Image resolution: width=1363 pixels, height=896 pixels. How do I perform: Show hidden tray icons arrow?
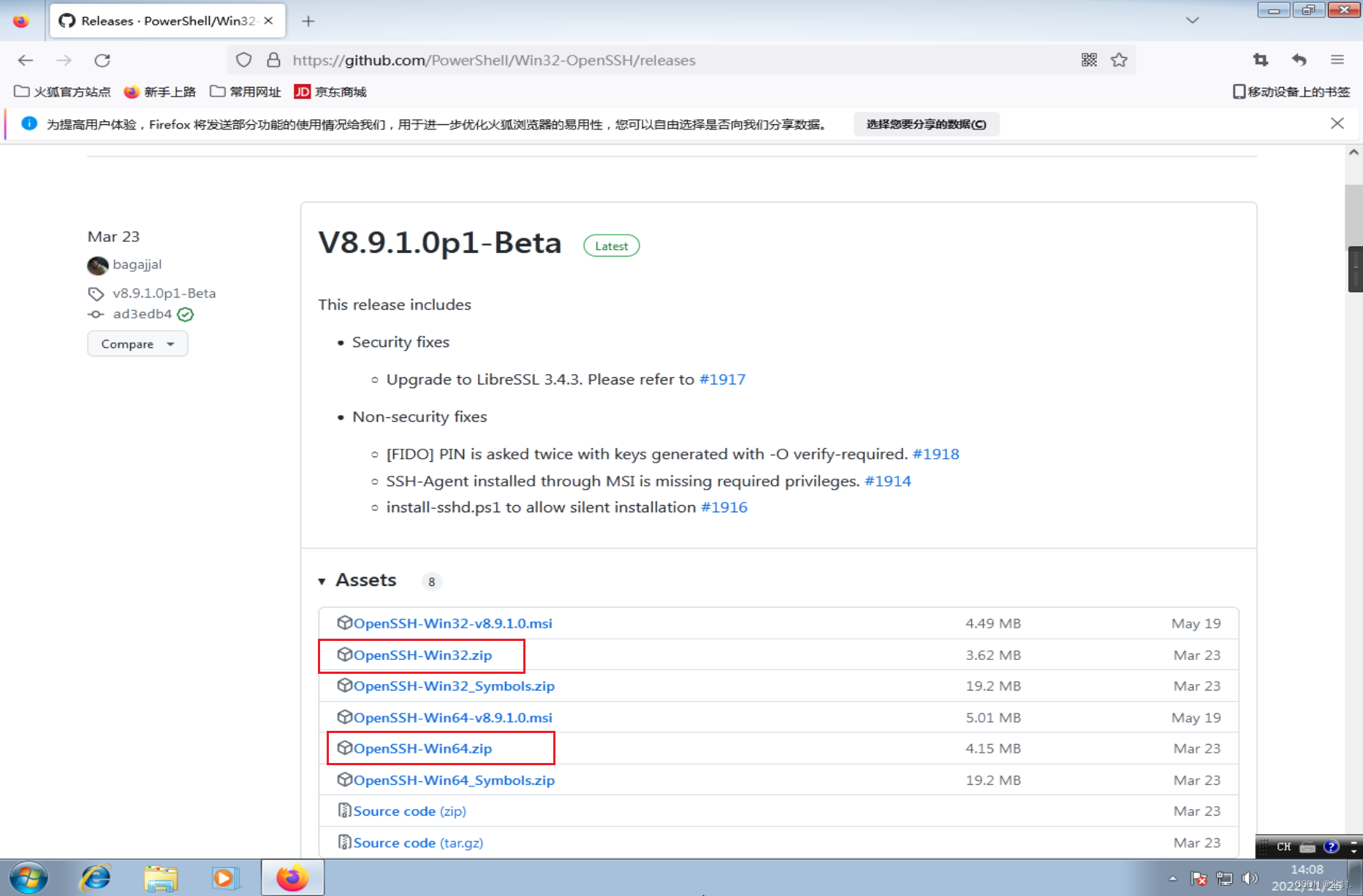[x=1173, y=878]
